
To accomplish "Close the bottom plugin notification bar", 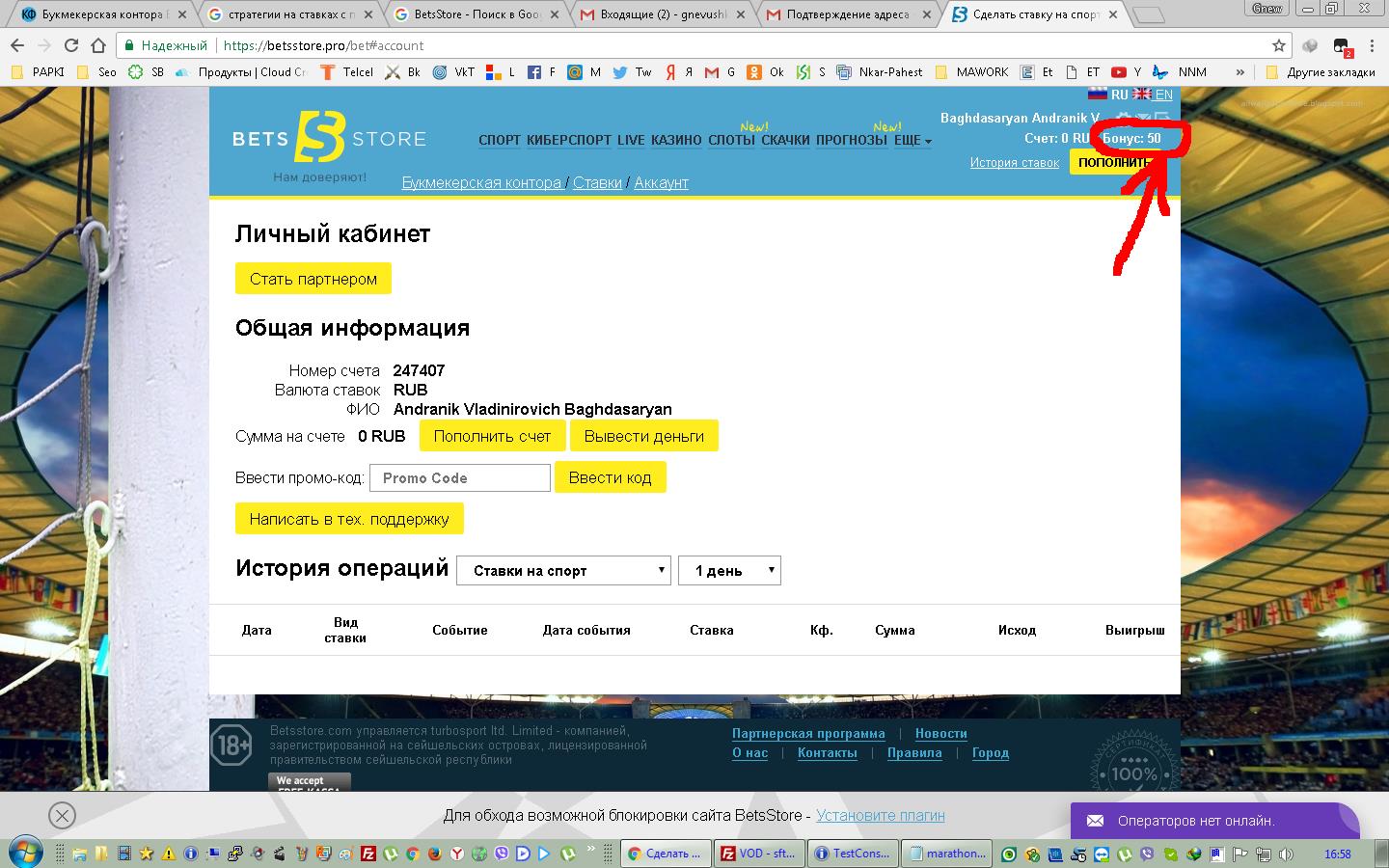I will pos(62,816).
